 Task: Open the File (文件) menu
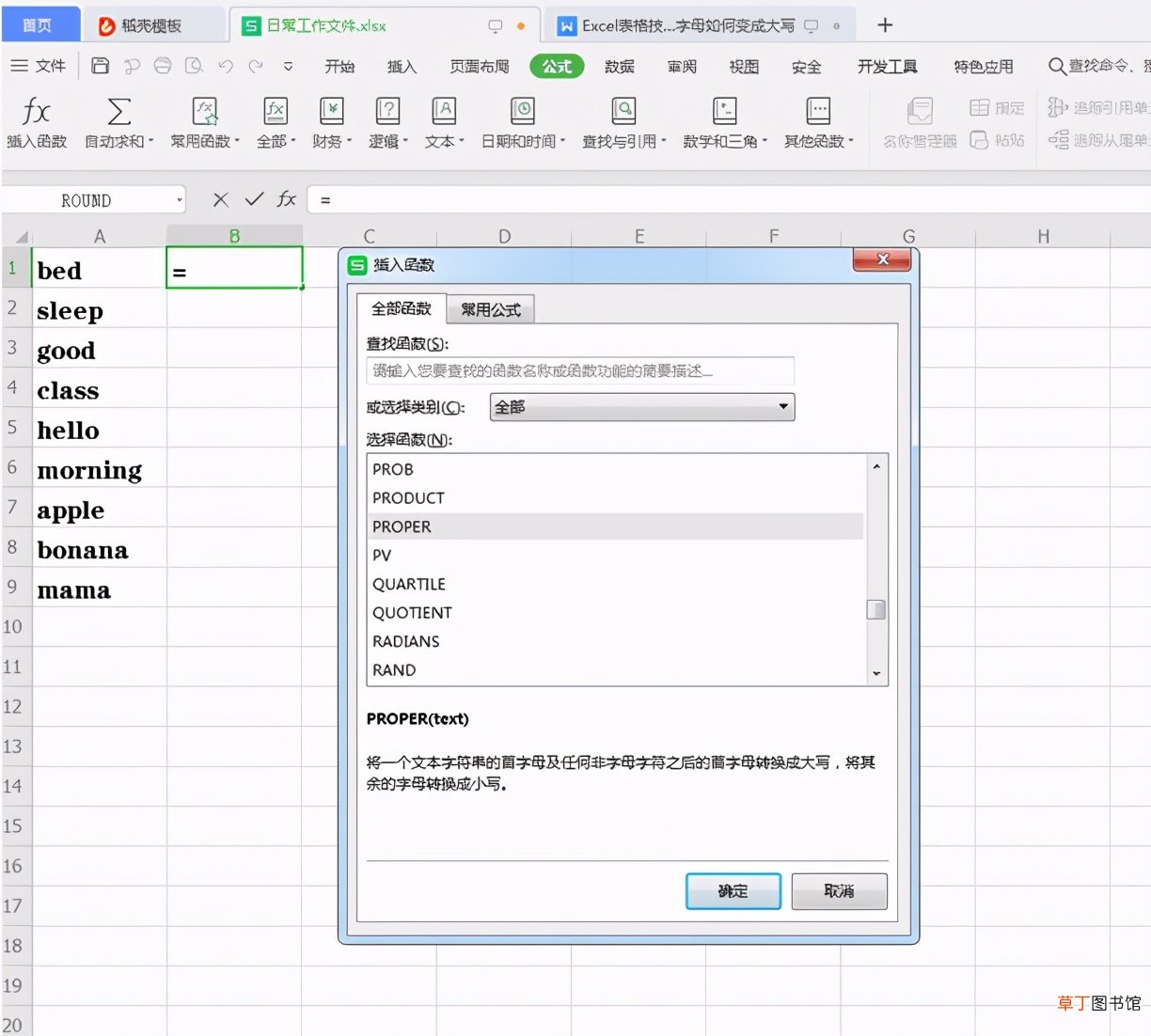[x=38, y=66]
